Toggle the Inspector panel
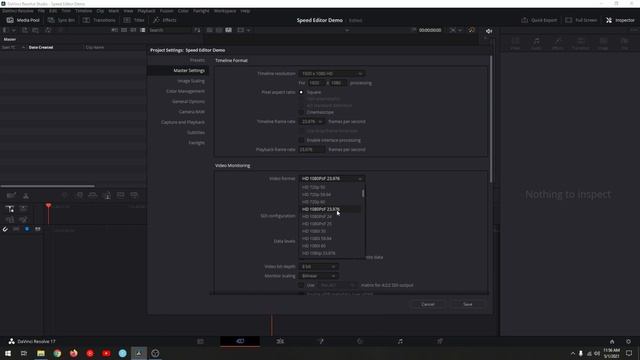Viewport: 640px width, 360px height. 620,20
